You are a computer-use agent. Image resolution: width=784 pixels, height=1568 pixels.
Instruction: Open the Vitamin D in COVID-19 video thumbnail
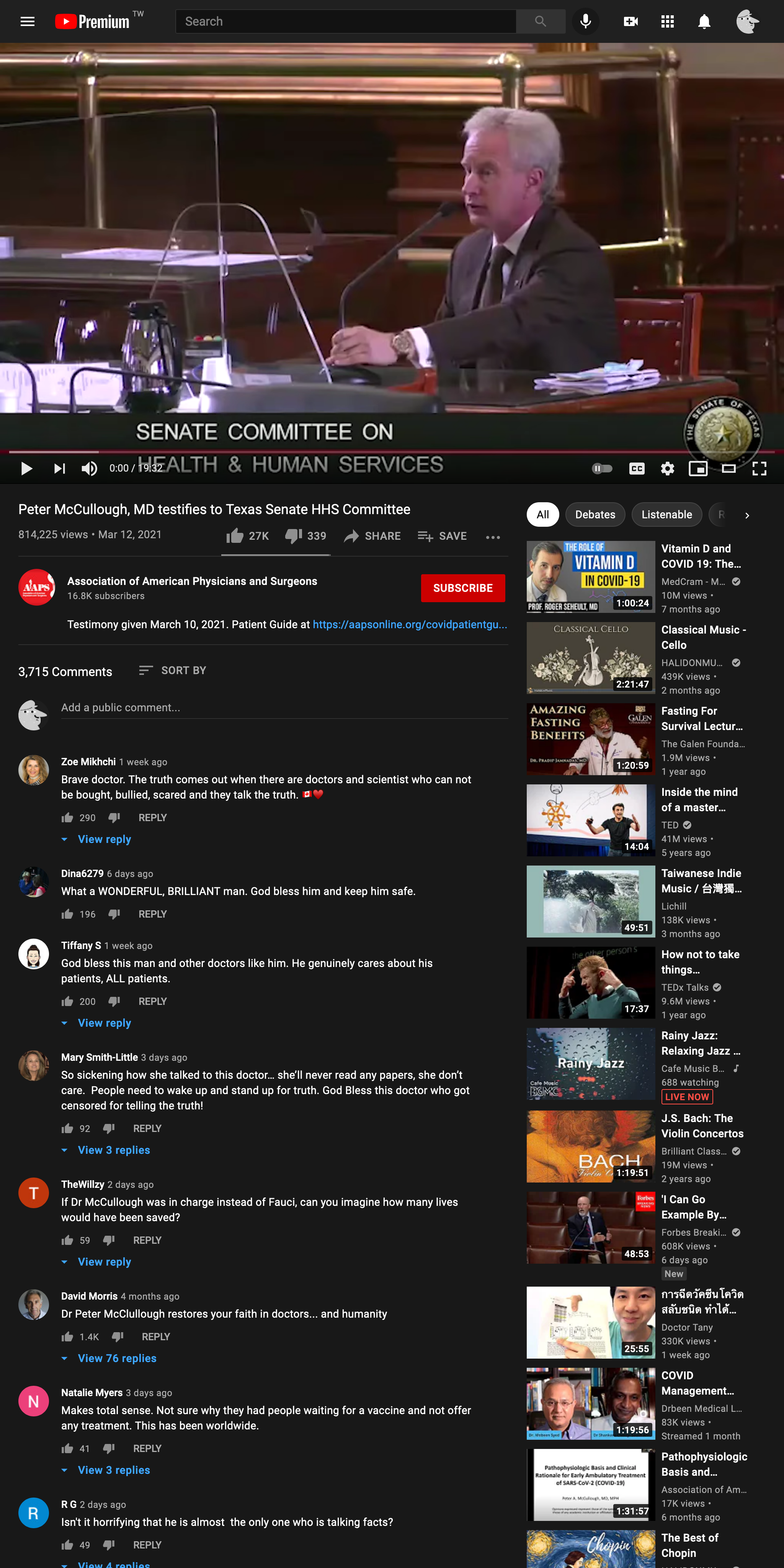pyautogui.click(x=590, y=577)
